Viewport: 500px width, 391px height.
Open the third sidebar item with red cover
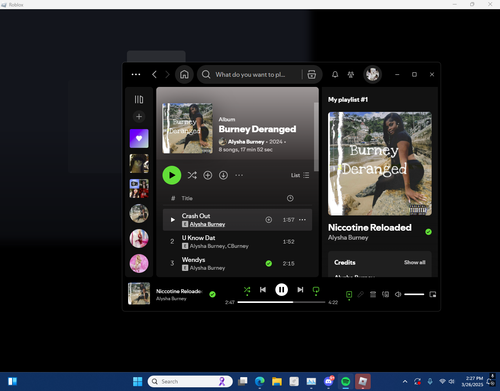(139, 188)
